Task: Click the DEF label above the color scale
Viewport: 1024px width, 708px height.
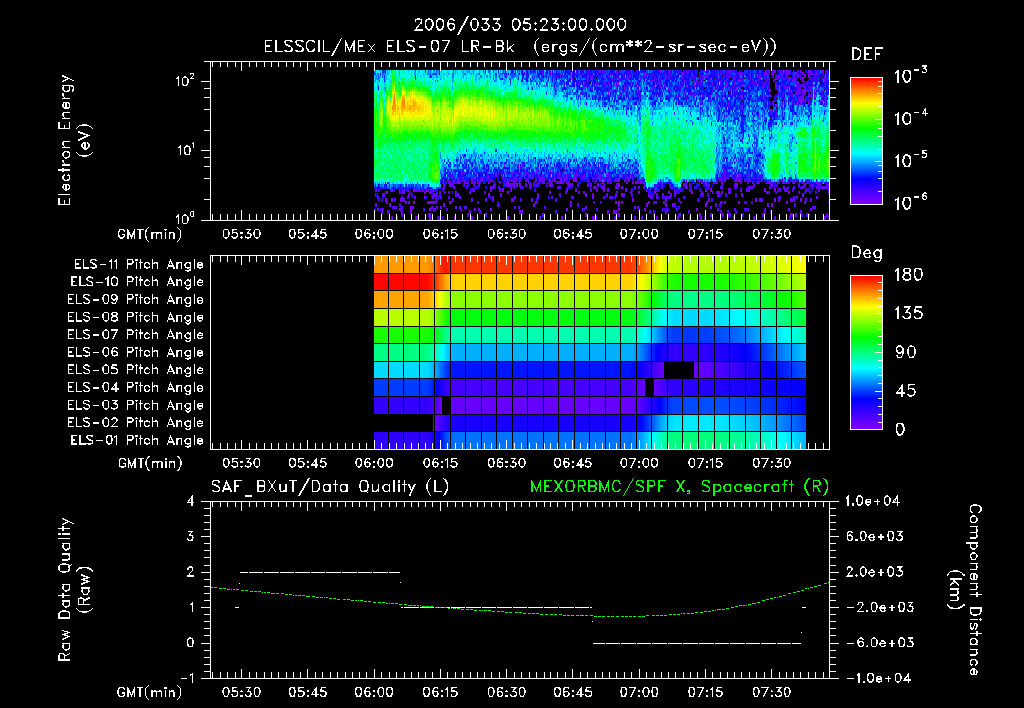Action: [x=866, y=55]
